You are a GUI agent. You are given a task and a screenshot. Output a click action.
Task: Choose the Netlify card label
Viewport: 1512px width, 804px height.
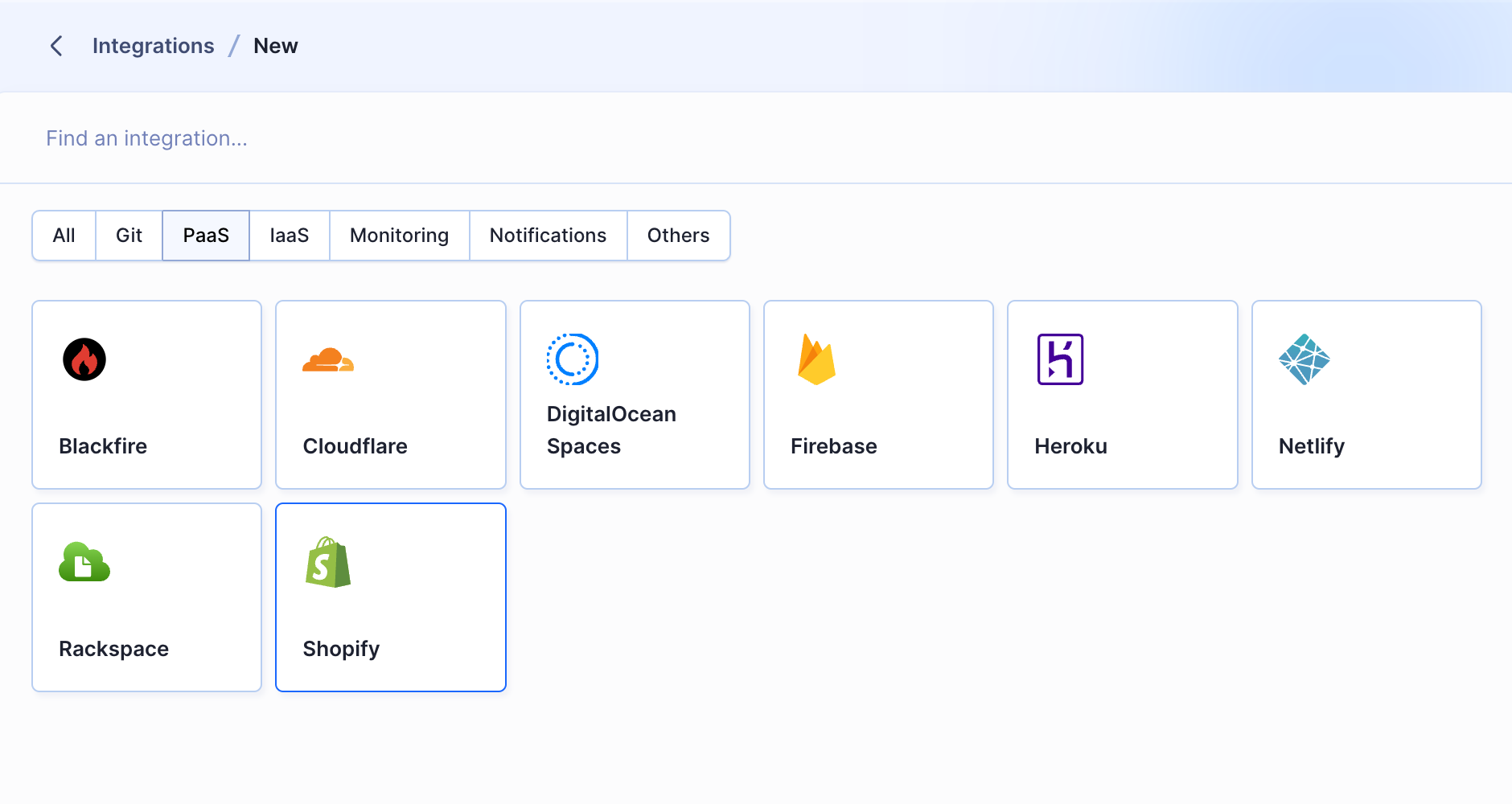point(1312,446)
